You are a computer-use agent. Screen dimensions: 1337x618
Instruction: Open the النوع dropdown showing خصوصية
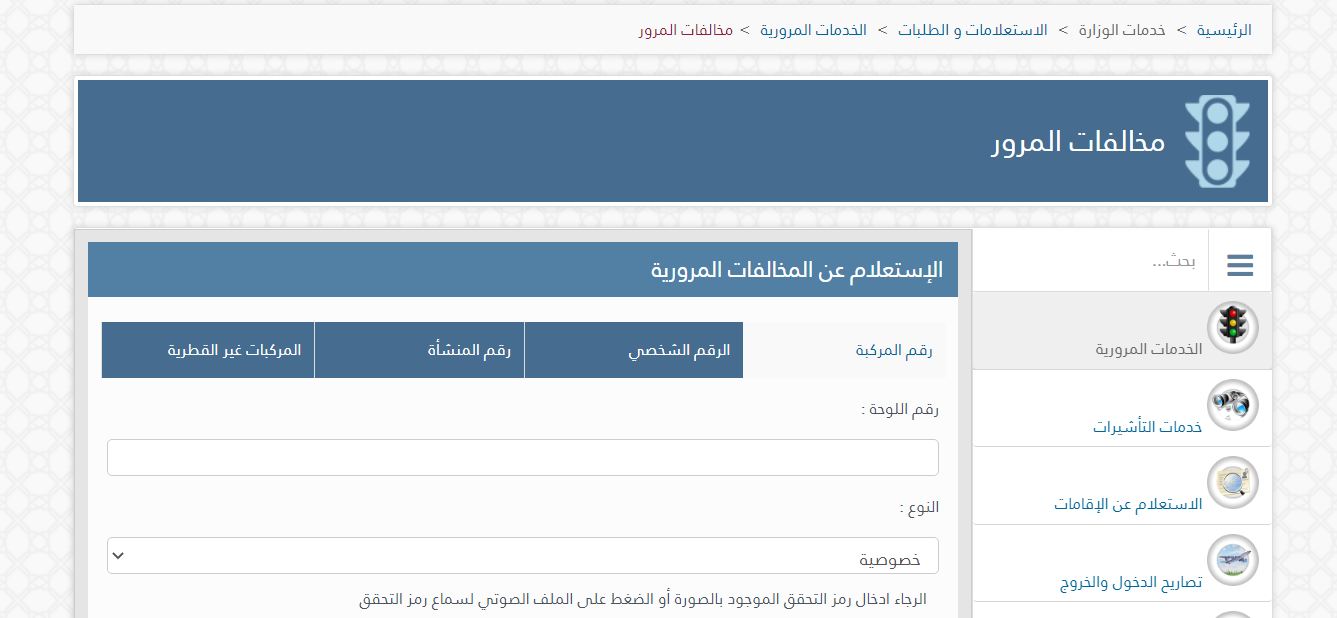523,555
